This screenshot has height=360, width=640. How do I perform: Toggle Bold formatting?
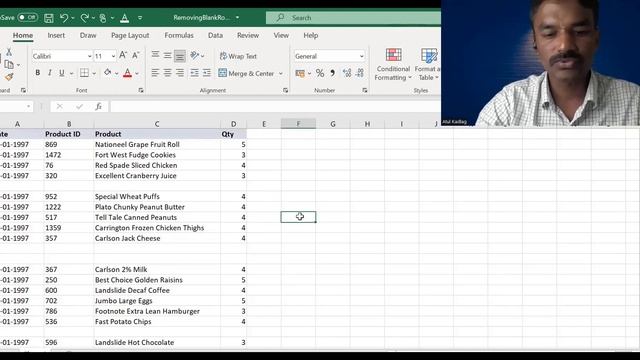(x=38, y=73)
